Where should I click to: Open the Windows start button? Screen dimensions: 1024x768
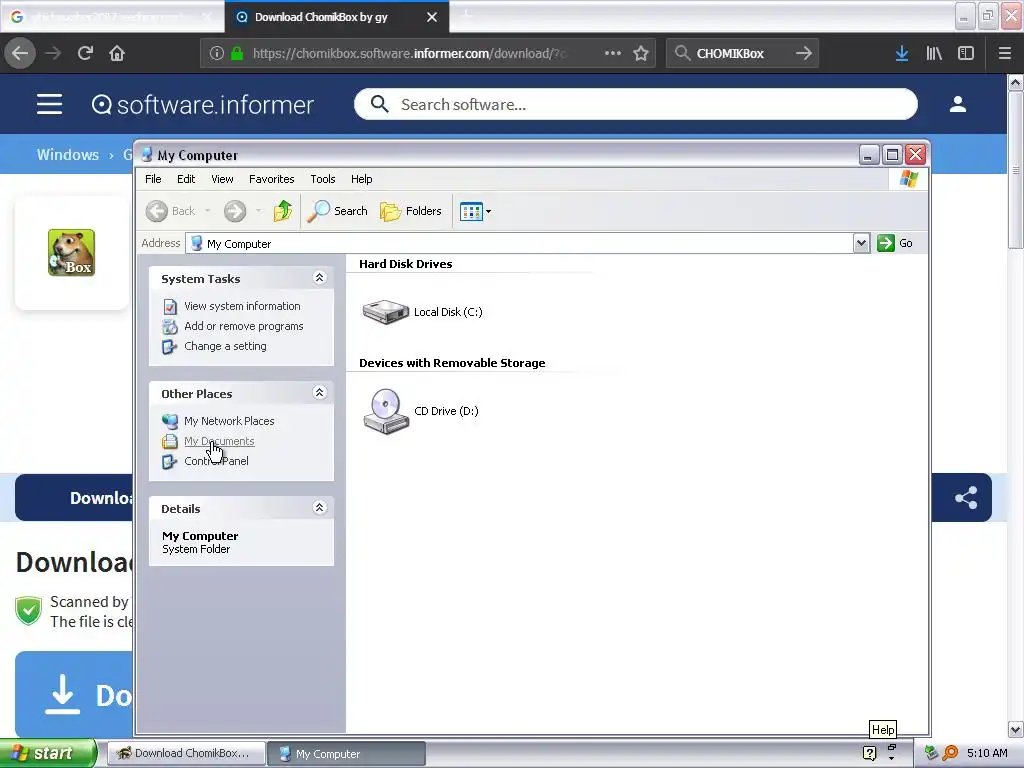[47, 754]
